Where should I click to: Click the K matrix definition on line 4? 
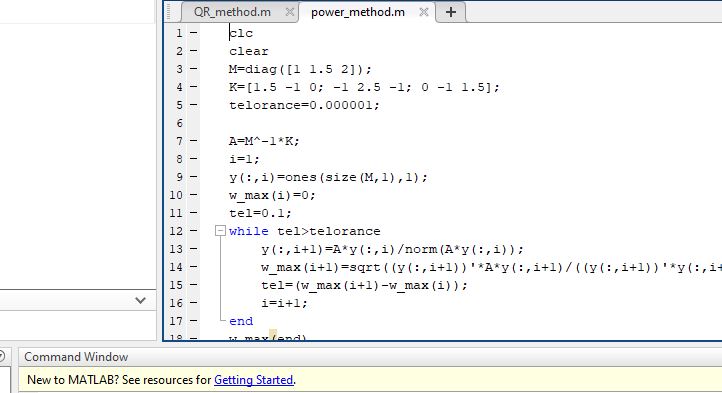click(364, 87)
